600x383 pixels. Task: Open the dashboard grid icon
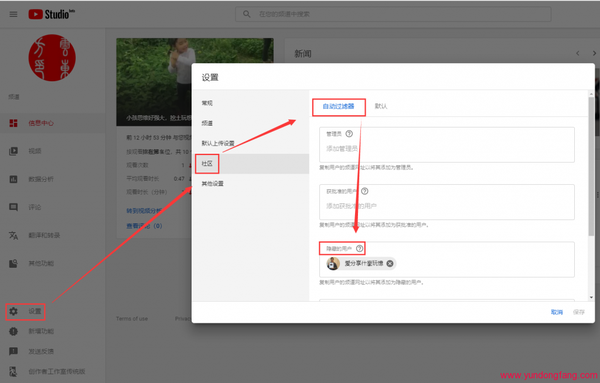pyautogui.click(x=13, y=123)
